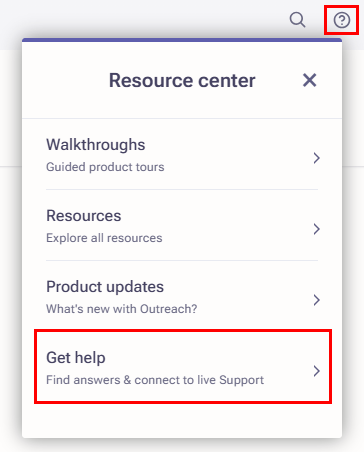Click 'Find answers & connect to live Support'
364x452 pixels.
pos(155,380)
